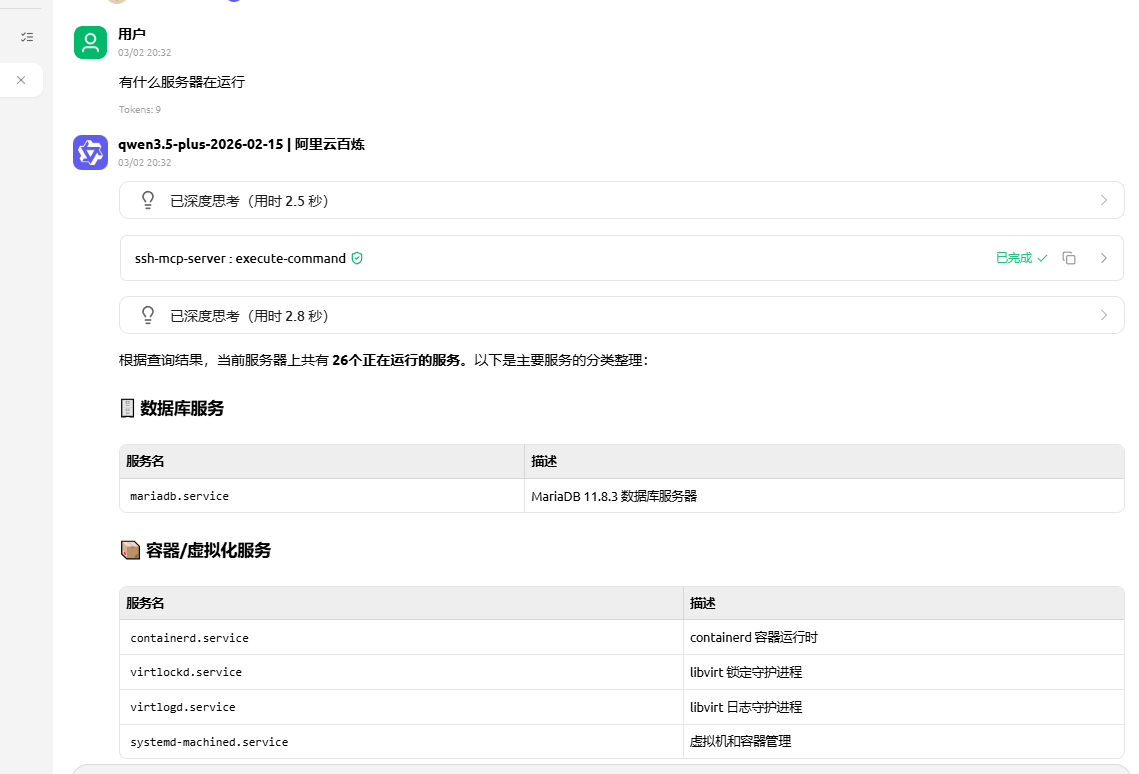Click the containerd.service table cell

pyautogui.click(x=189, y=638)
